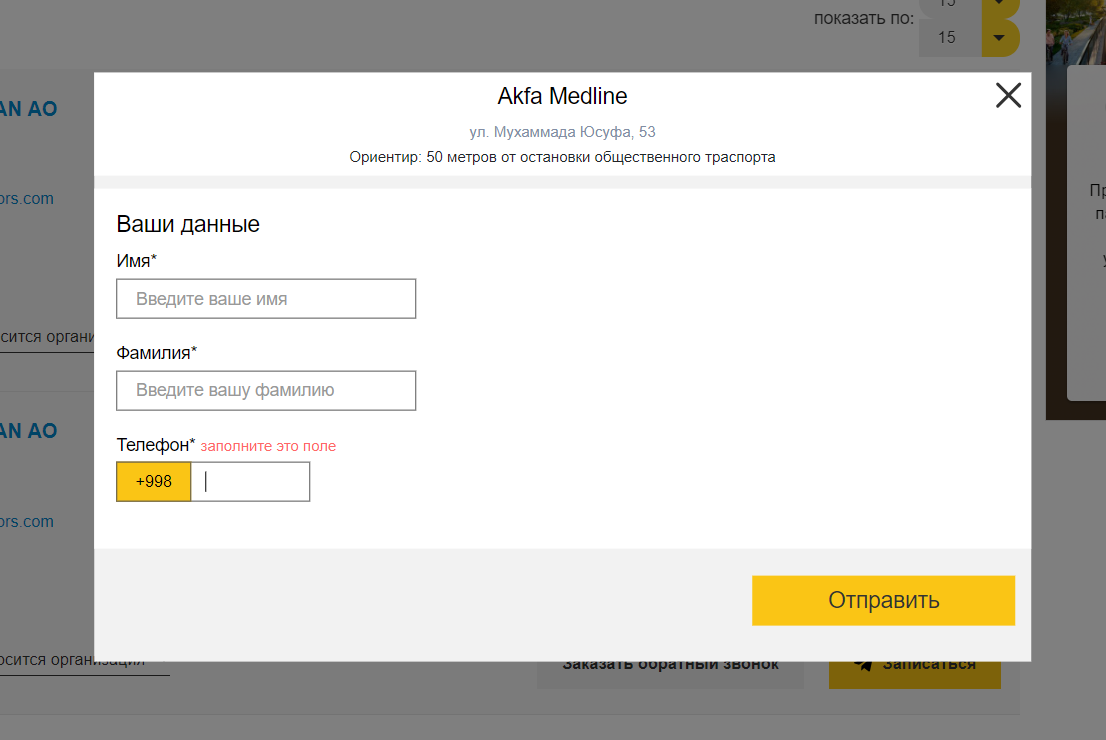
Task: Submit form with Отправить button
Action: [883, 600]
